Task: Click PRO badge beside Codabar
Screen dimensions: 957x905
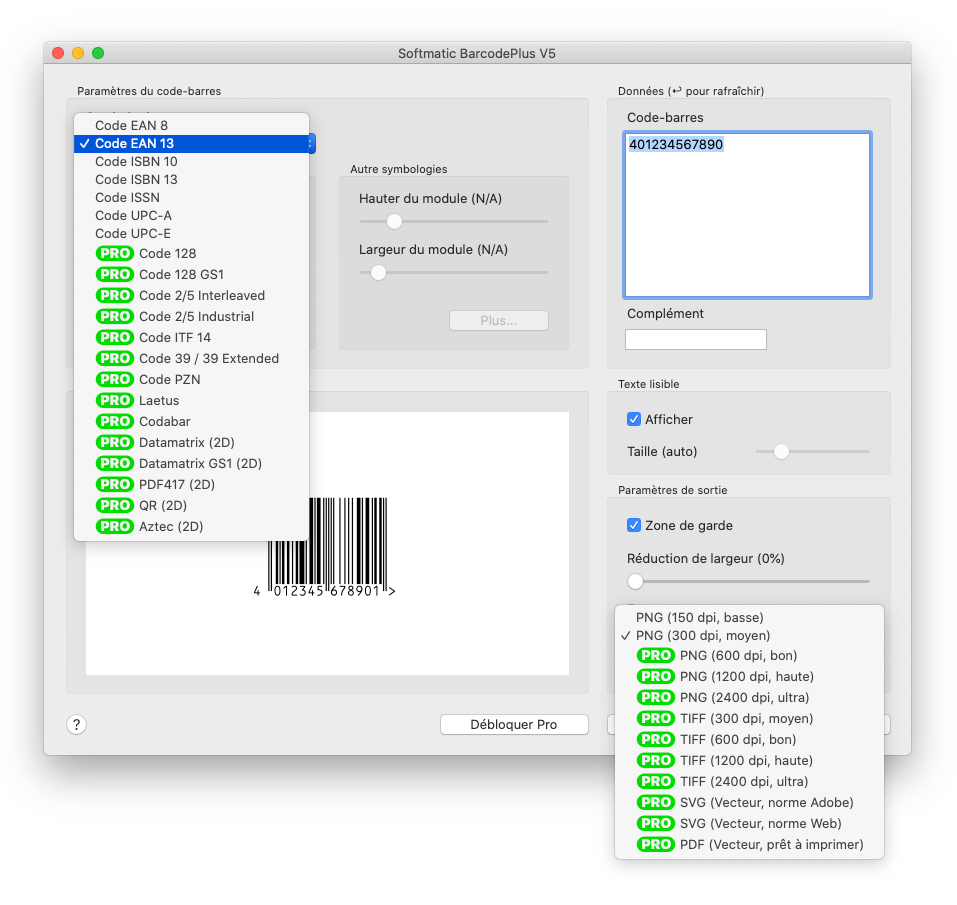Action: (115, 422)
